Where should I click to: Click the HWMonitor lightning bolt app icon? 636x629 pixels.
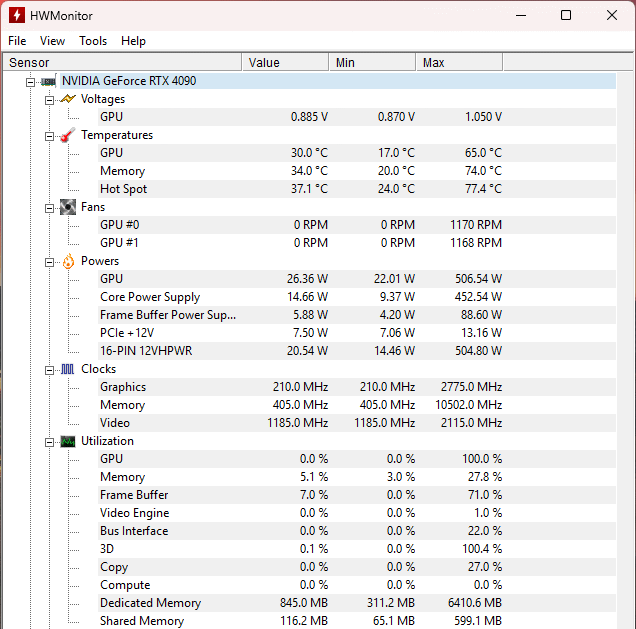[x=16, y=15]
